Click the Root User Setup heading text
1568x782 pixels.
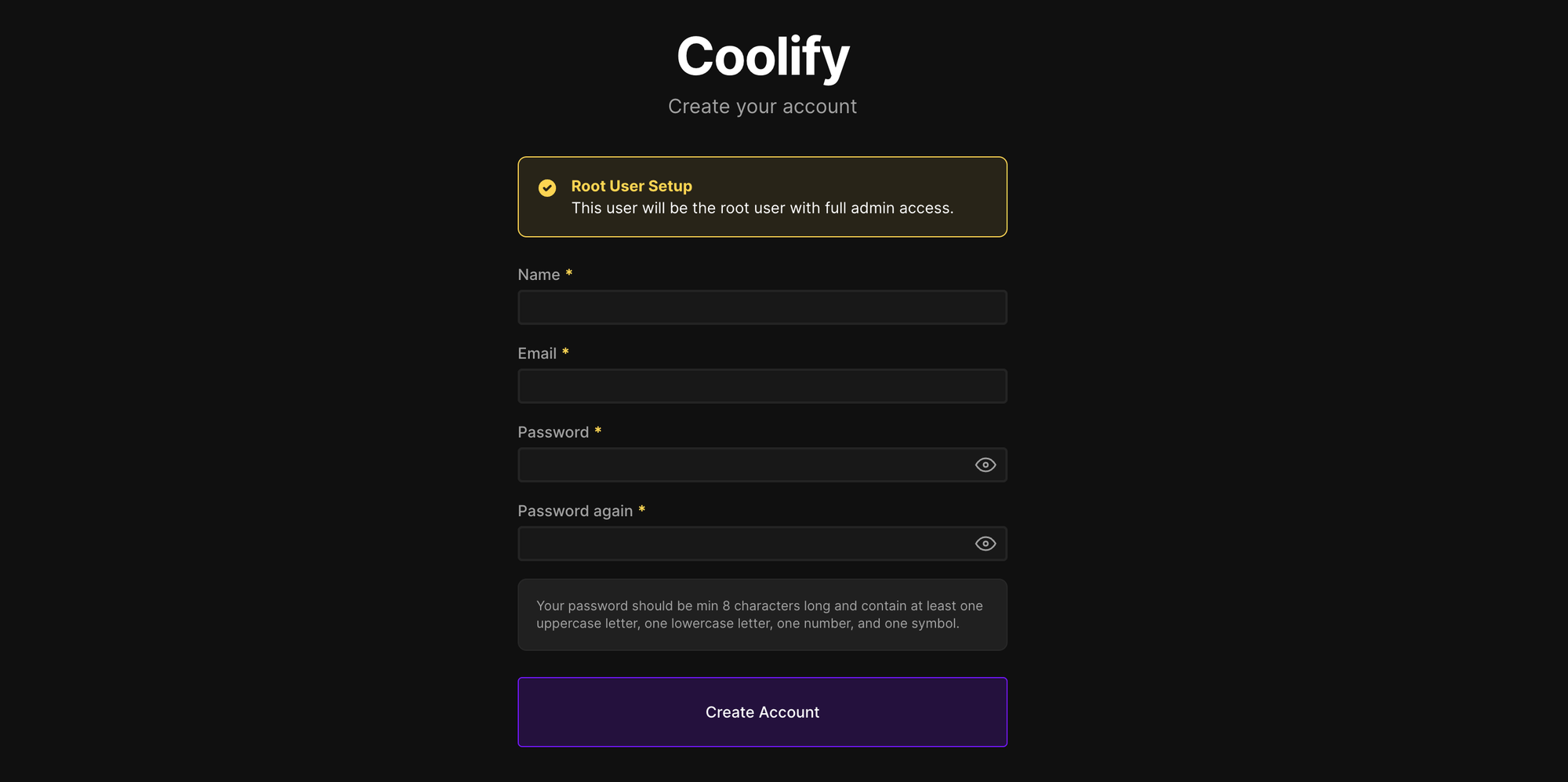tap(631, 186)
